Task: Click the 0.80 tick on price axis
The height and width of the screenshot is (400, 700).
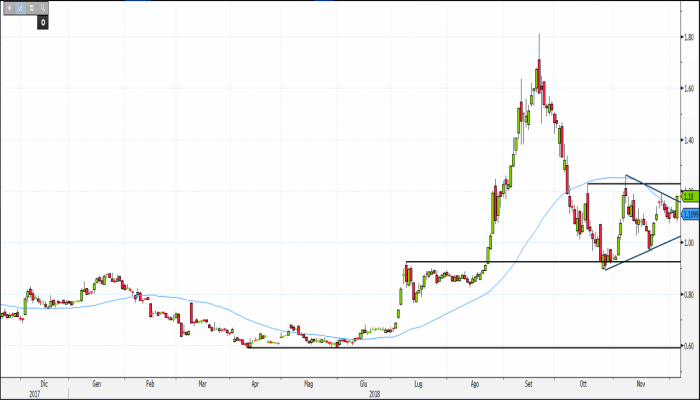Action: (690, 294)
